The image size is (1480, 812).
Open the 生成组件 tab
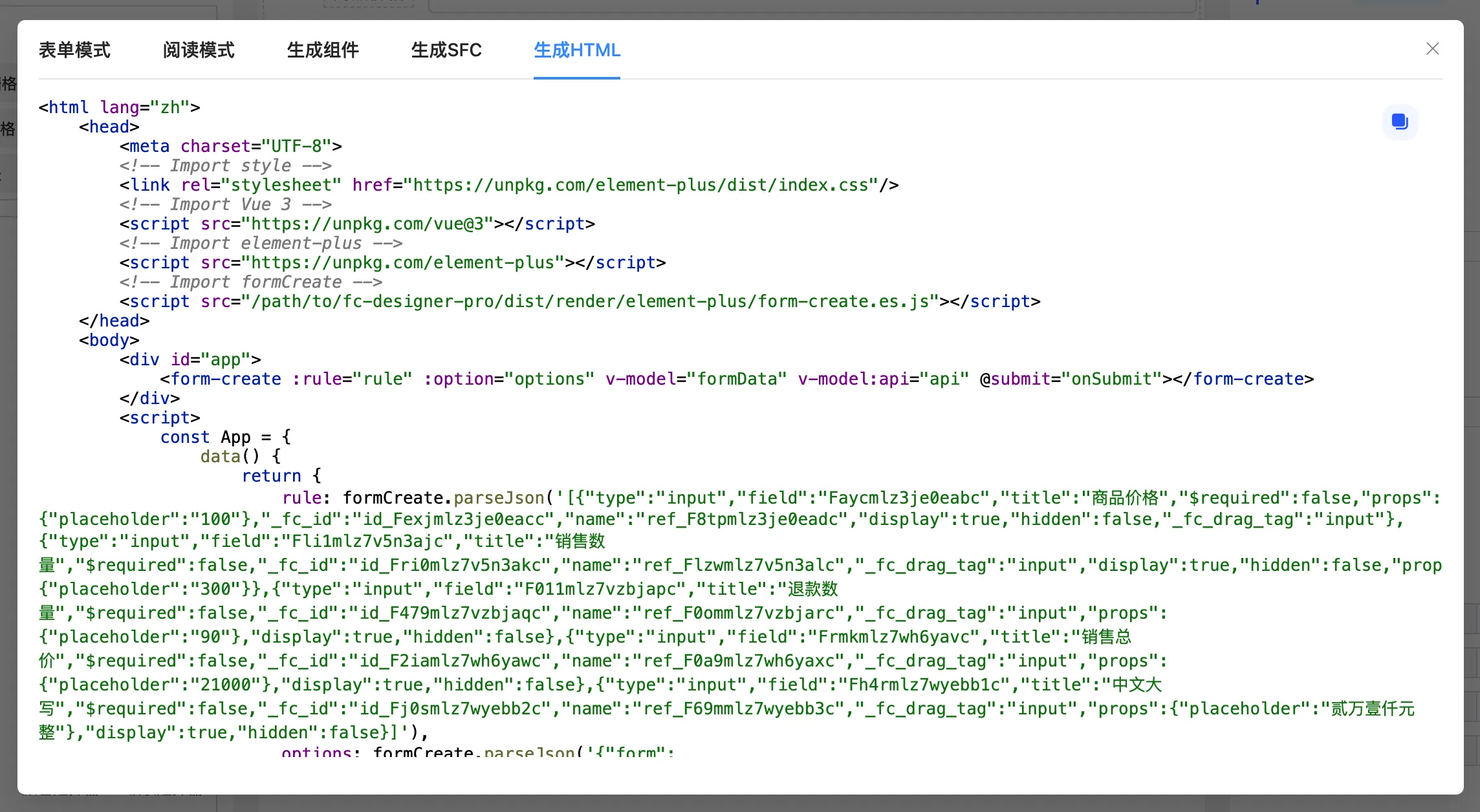(323, 50)
